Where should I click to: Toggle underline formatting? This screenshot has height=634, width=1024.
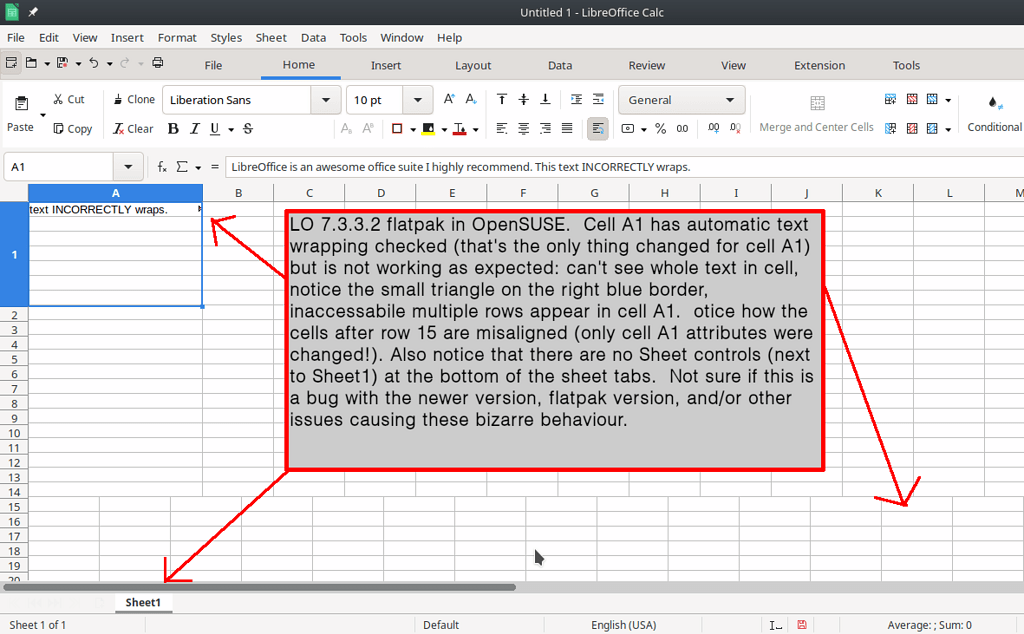tap(215, 129)
